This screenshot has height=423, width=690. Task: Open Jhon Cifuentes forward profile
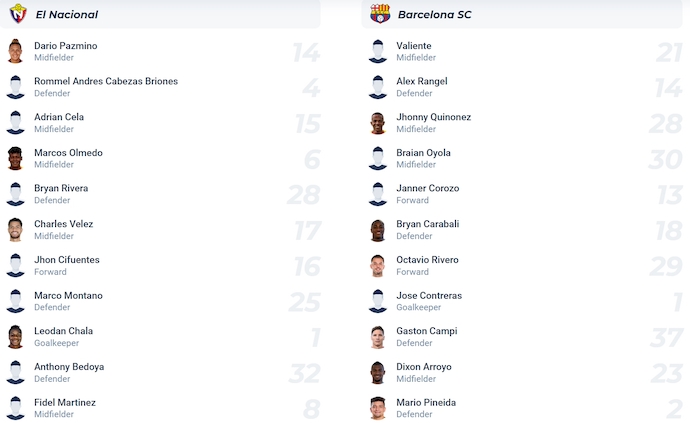click(x=67, y=260)
